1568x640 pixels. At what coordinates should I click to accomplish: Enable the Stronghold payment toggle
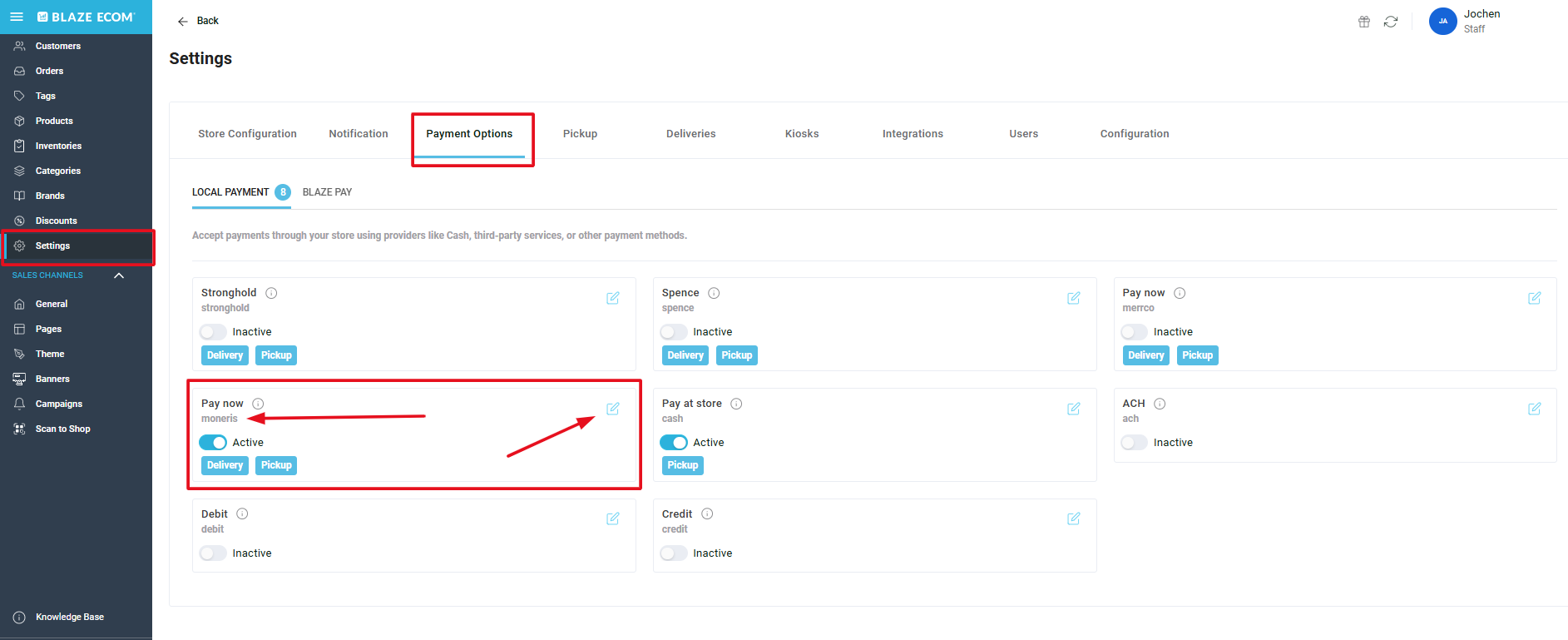pos(213,332)
